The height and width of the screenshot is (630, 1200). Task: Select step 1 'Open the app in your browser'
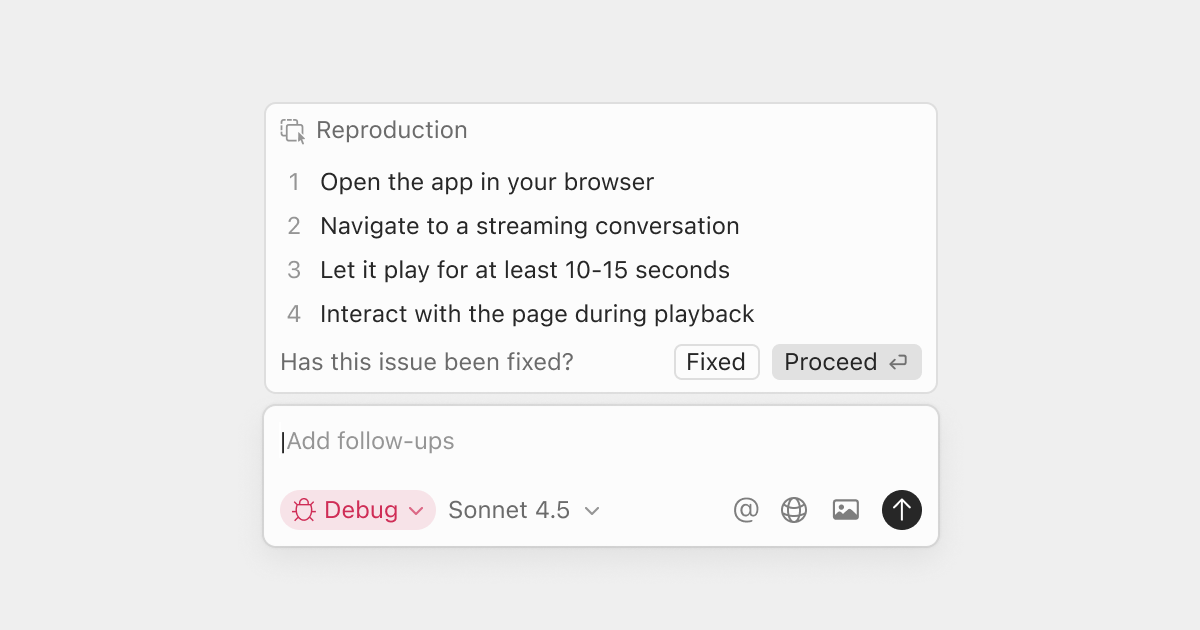pyautogui.click(x=486, y=182)
